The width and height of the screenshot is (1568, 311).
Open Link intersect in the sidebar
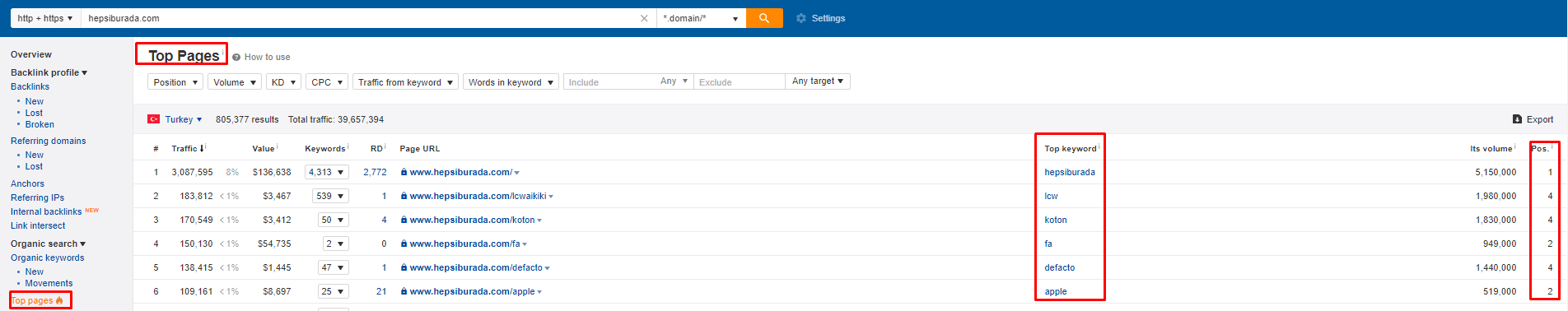click(38, 225)
